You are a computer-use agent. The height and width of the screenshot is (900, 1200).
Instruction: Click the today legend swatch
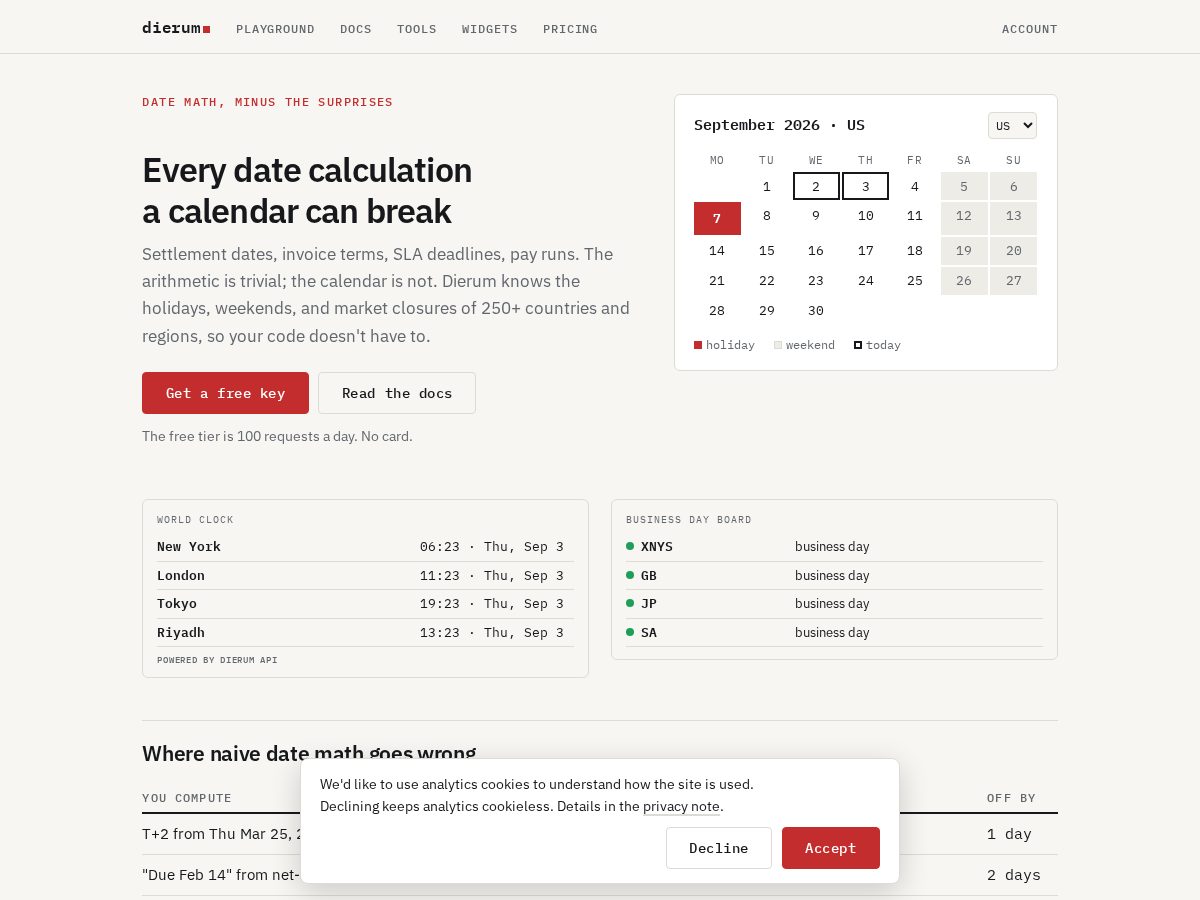[858, 345]
